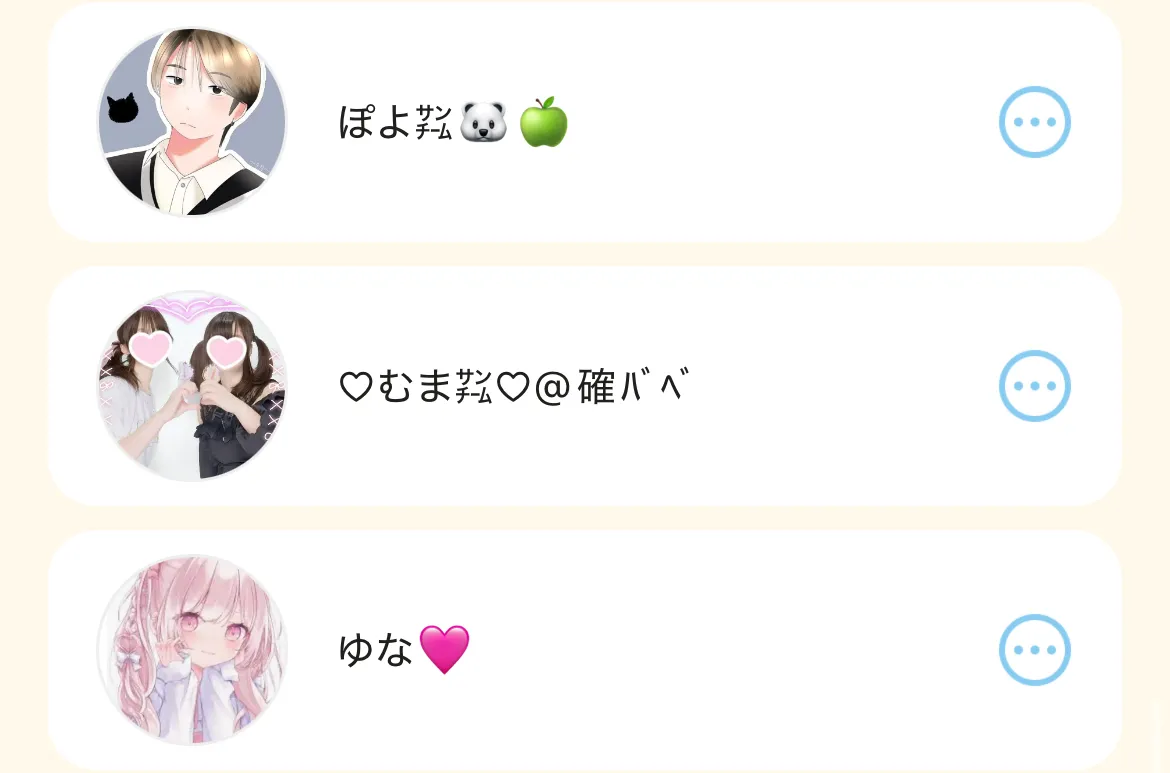Image resolution: width=1170 pixels, height=773 pixels.
Task: Open more options for ぽよ
Action: coord(1034,122)
